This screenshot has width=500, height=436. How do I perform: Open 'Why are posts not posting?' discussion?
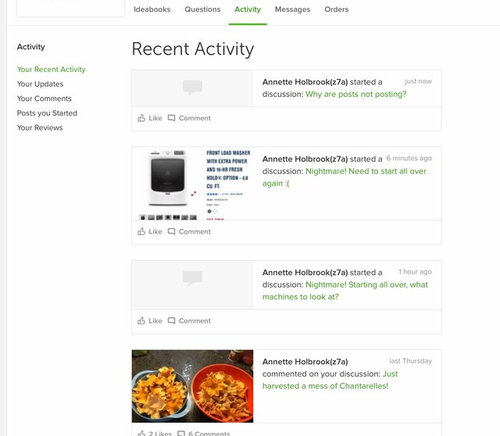pyautogui.click(x=356, y=94)
